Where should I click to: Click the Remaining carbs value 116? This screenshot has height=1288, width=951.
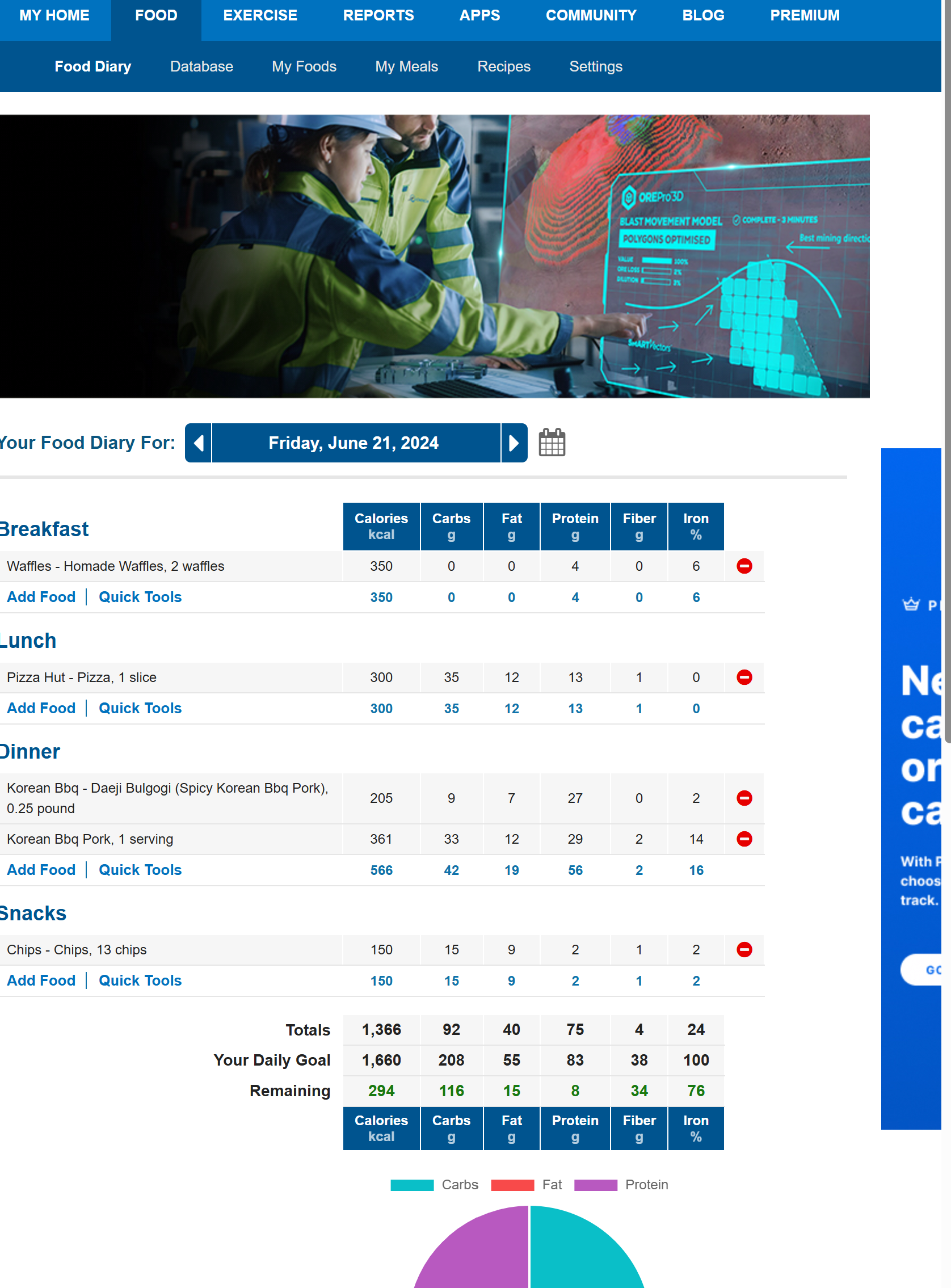pos(451,1090)
